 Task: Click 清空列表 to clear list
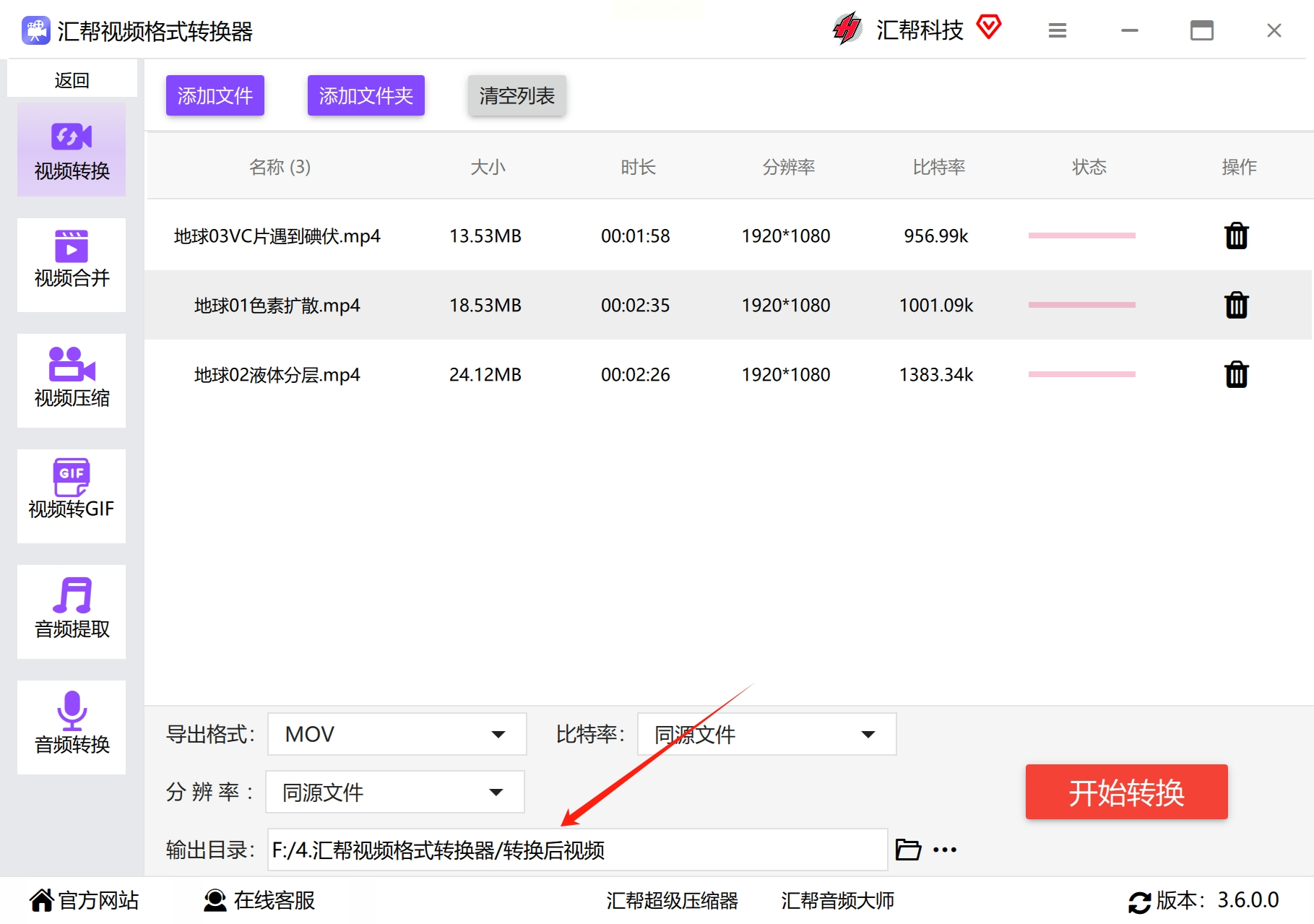(516, 95)
